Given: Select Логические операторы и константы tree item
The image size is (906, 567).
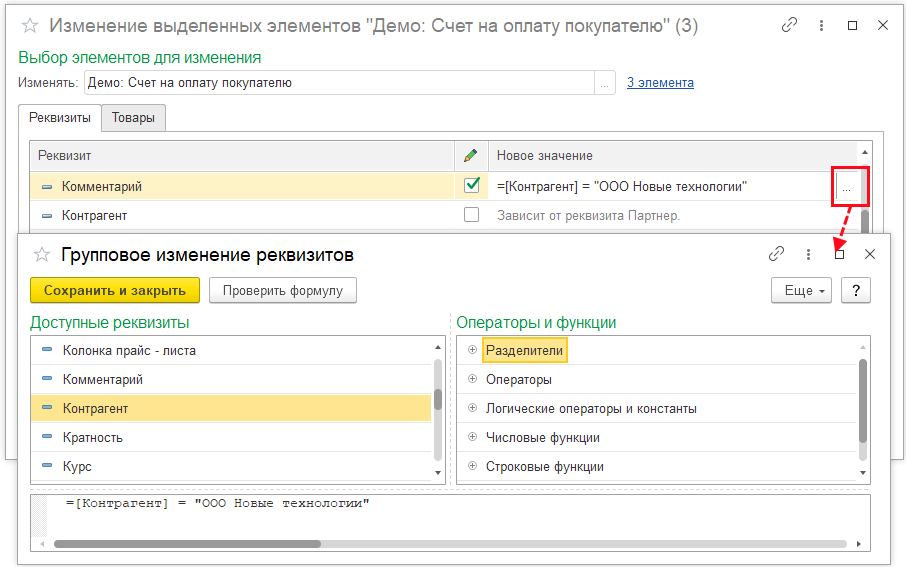Looking at the screenshot, I should [x=591, y=409].
